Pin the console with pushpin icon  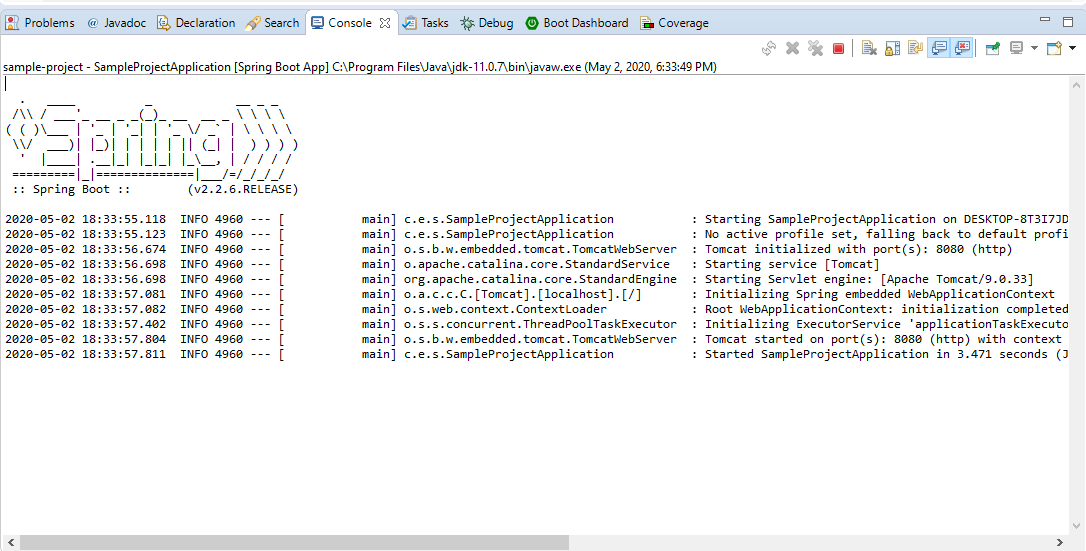click(x=992, y=48)
